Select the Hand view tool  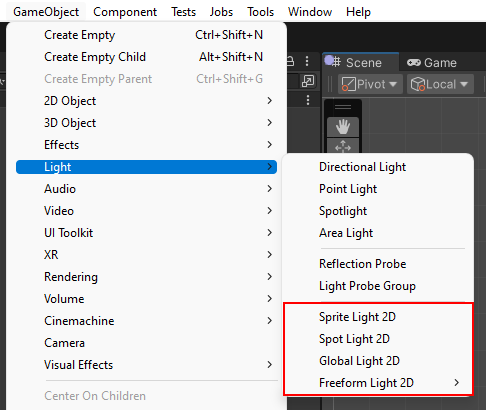[343, 127]
